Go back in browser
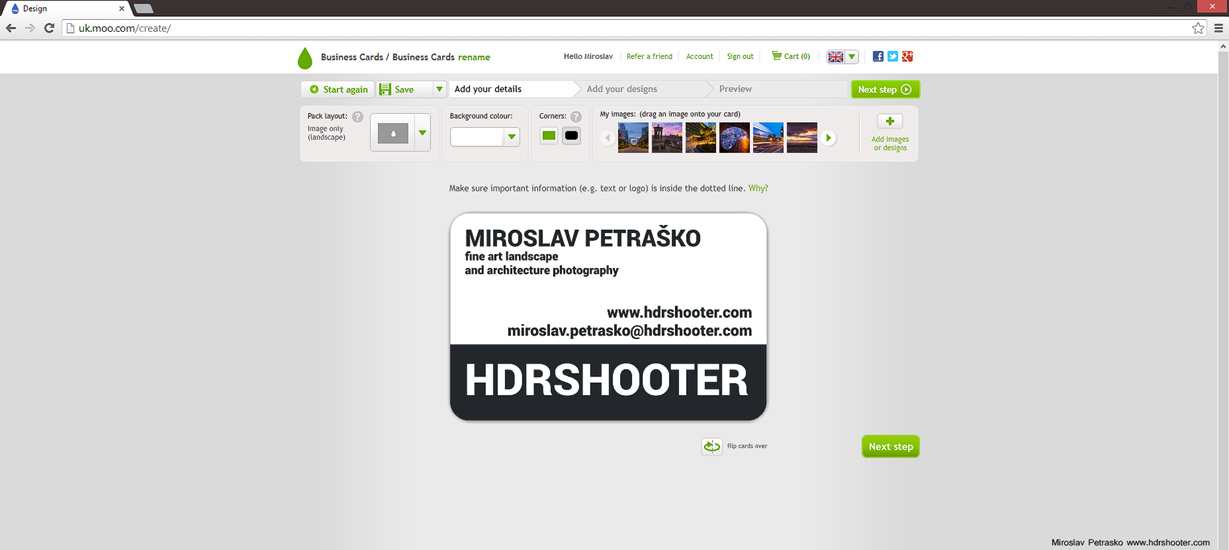1229x550 pixels. coord(11,28)
